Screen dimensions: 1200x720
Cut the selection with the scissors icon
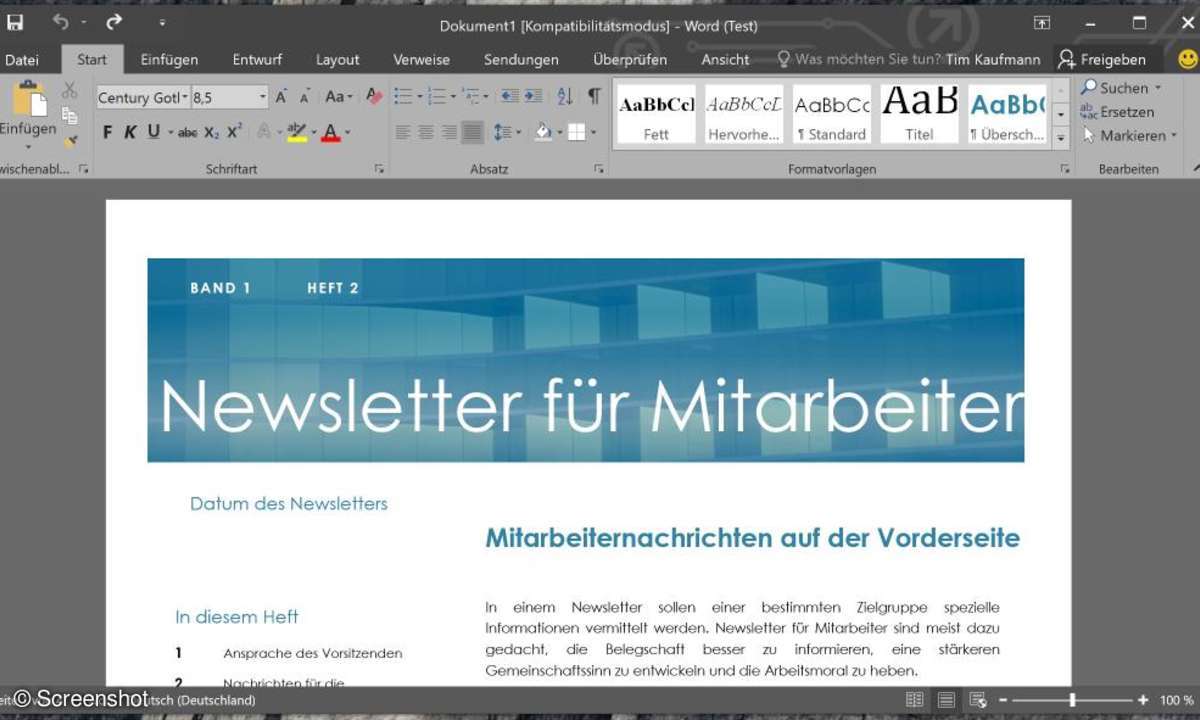69,91
